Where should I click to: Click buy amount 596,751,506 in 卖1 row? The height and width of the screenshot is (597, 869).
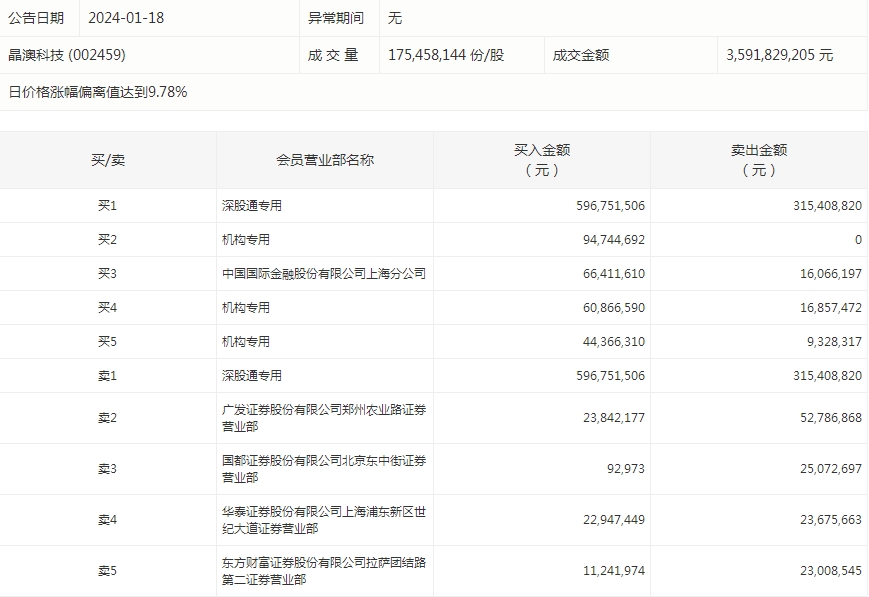[610, 376]
